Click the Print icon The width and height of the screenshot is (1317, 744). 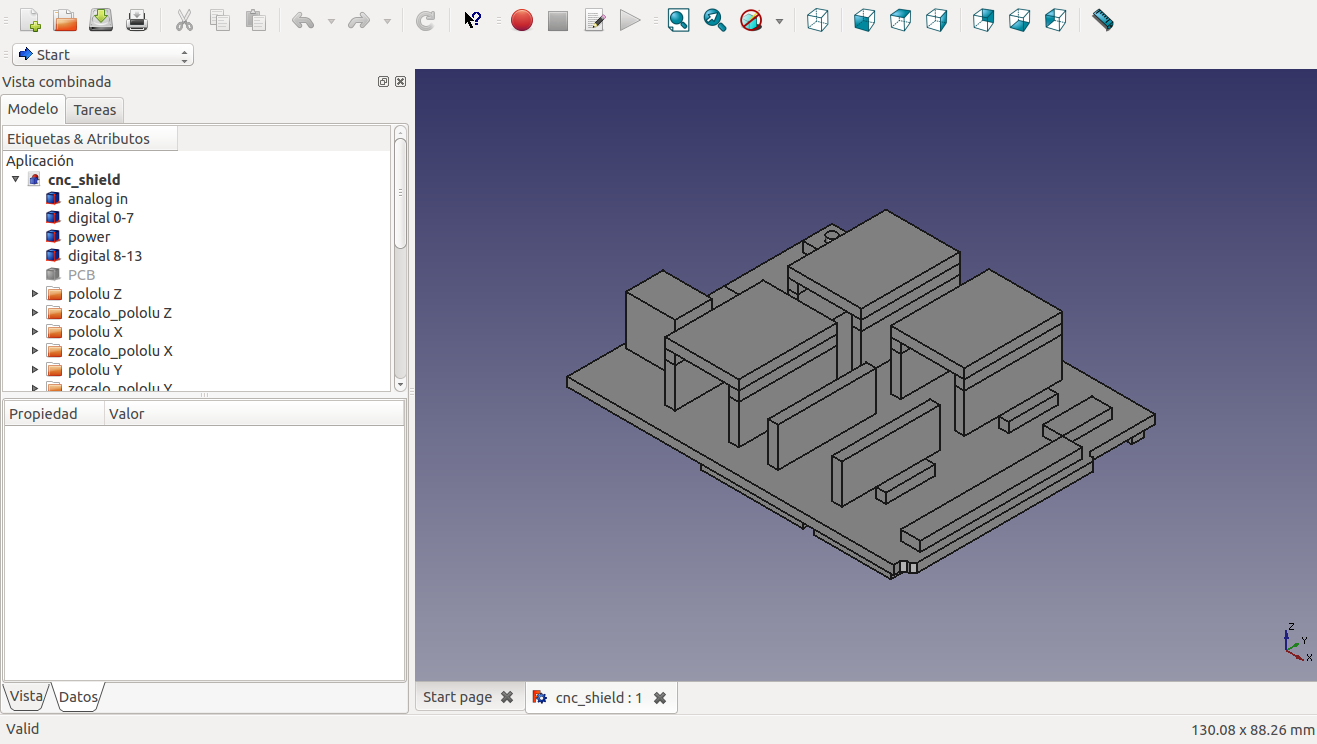(x=137, y=20)
